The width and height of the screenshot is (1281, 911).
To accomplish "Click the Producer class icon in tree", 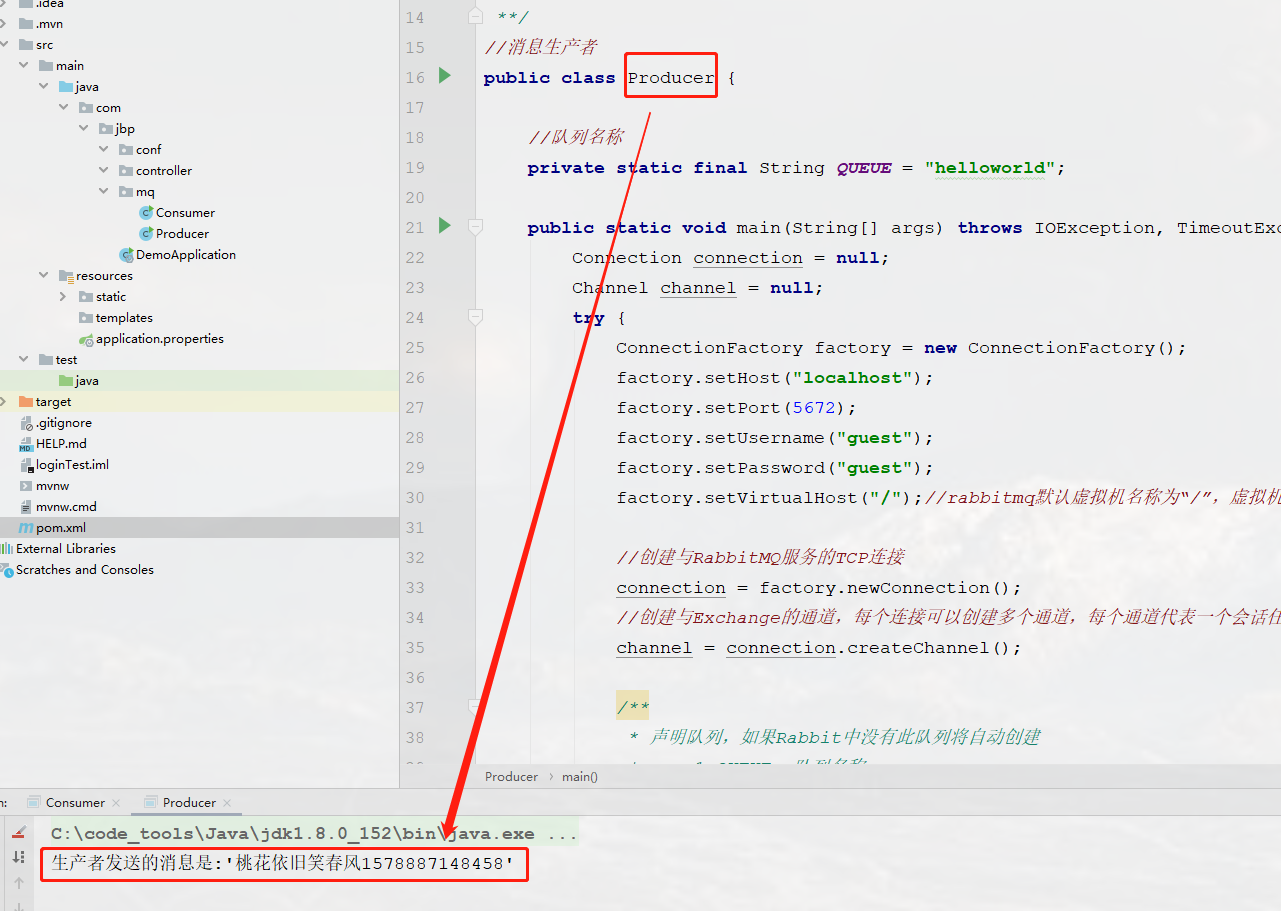I will (x=146, y=234).
